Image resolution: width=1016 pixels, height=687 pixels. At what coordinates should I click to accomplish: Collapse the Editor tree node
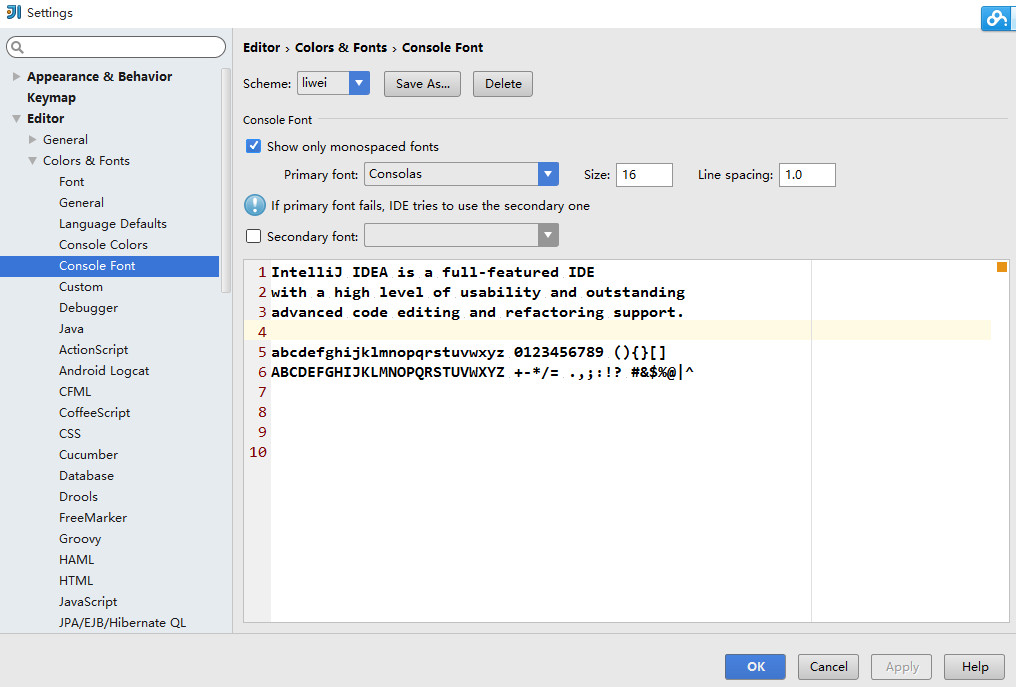pyautogui.click(x=16, y=119)
